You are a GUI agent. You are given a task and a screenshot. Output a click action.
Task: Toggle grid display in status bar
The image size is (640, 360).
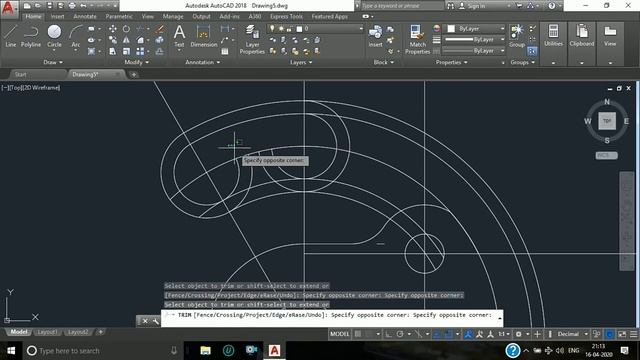pos(358,334)
